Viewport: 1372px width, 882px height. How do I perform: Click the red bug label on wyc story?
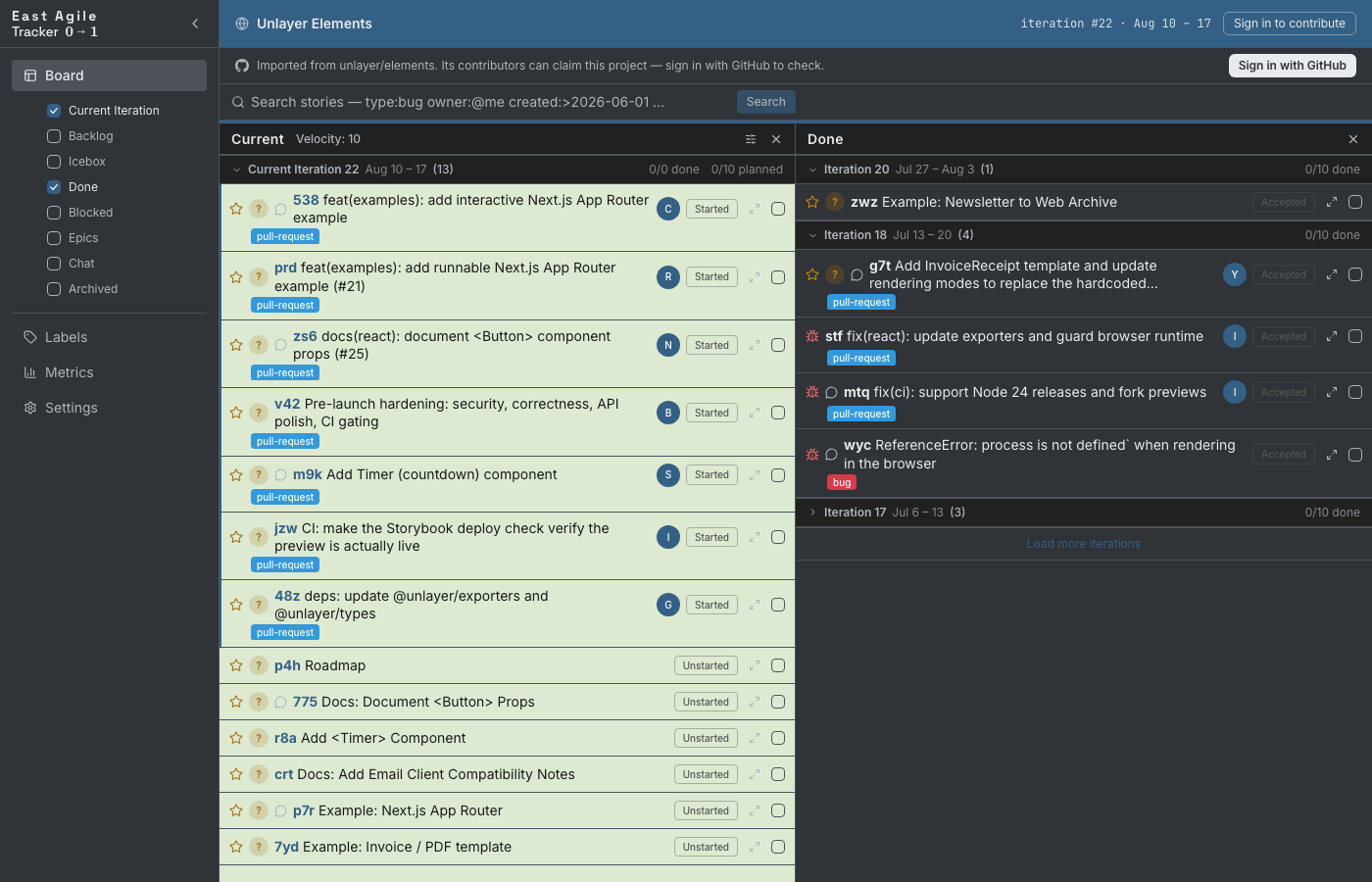pyautogui.click(x=842, y=483)
